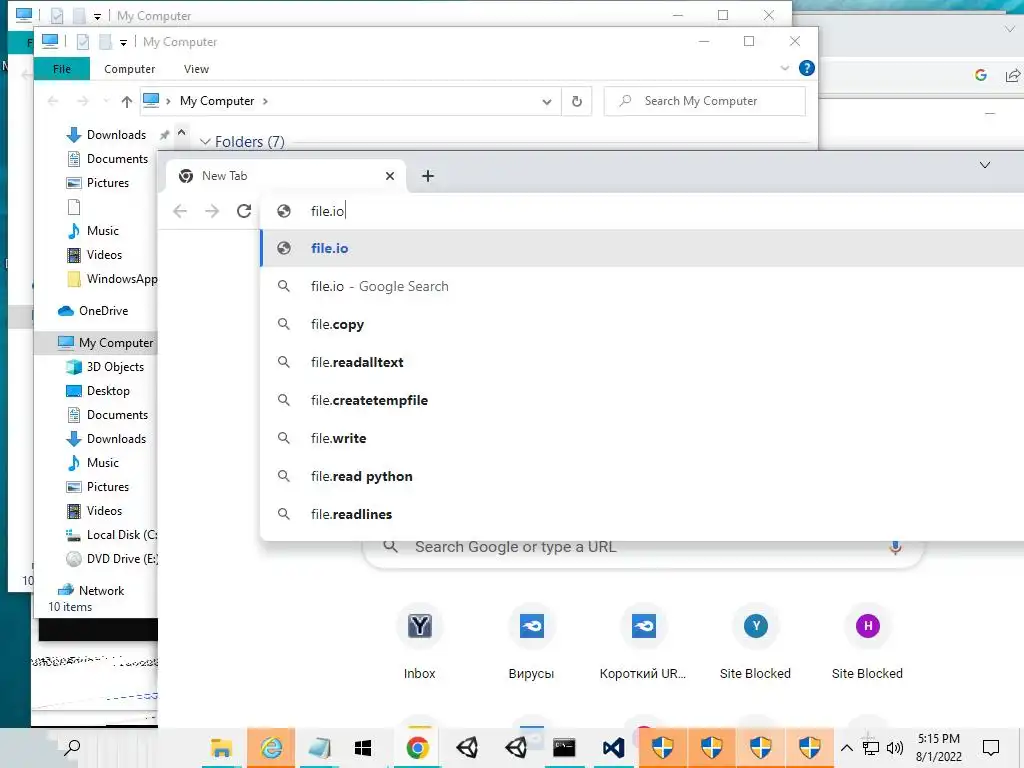Open Internet Explorer from the taskbar
1024x768 pixels.
(271, 748)
